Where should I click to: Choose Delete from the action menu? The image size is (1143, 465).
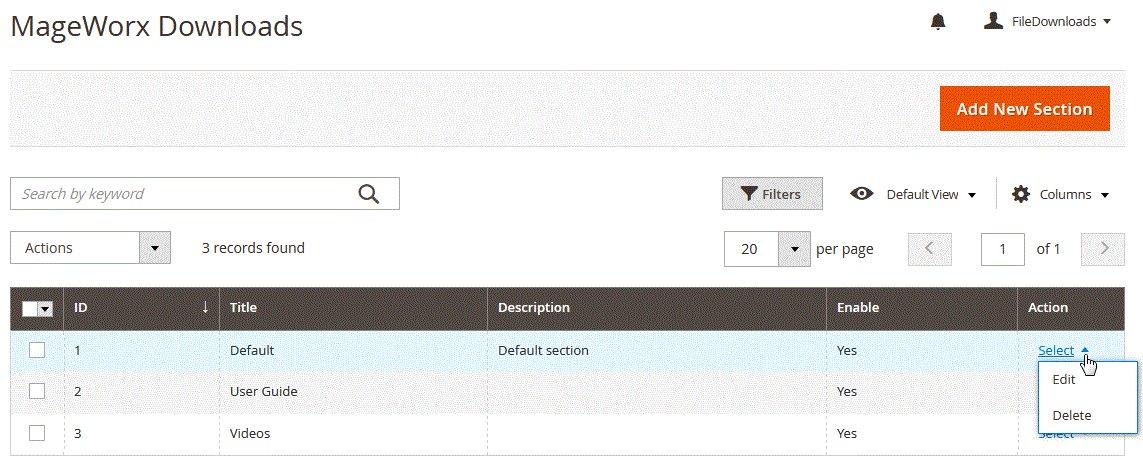click(1072, 415)
